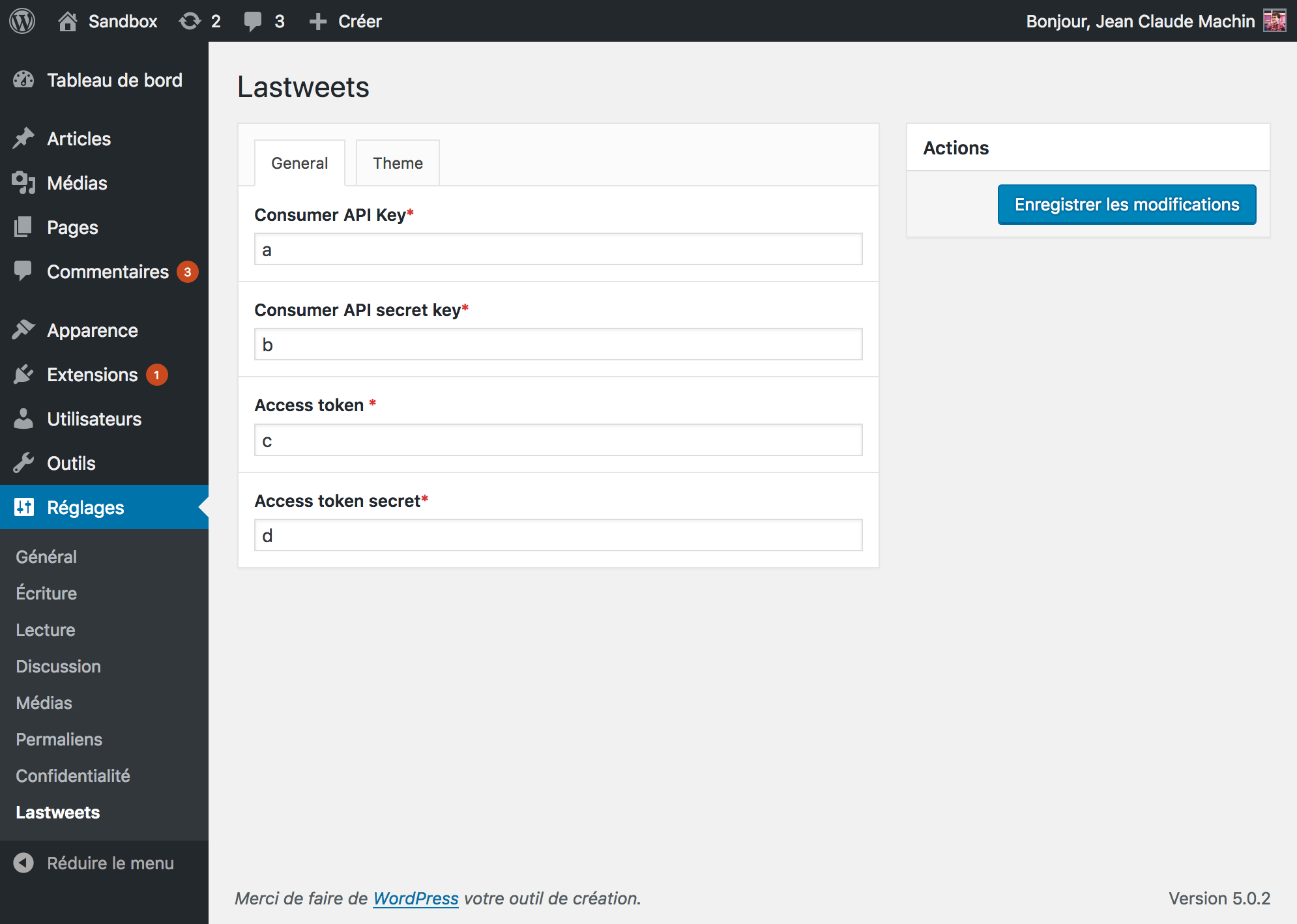This screenshot has height=924, width=1297.
Task: Click the Commentaires speech bubble icon in the sidebar
Action: 23,271
